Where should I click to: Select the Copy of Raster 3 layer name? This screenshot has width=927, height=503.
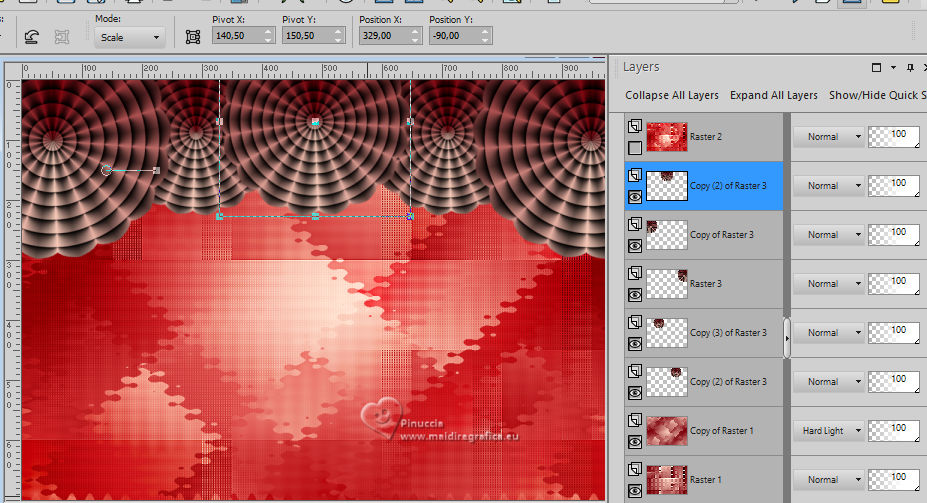721,235
